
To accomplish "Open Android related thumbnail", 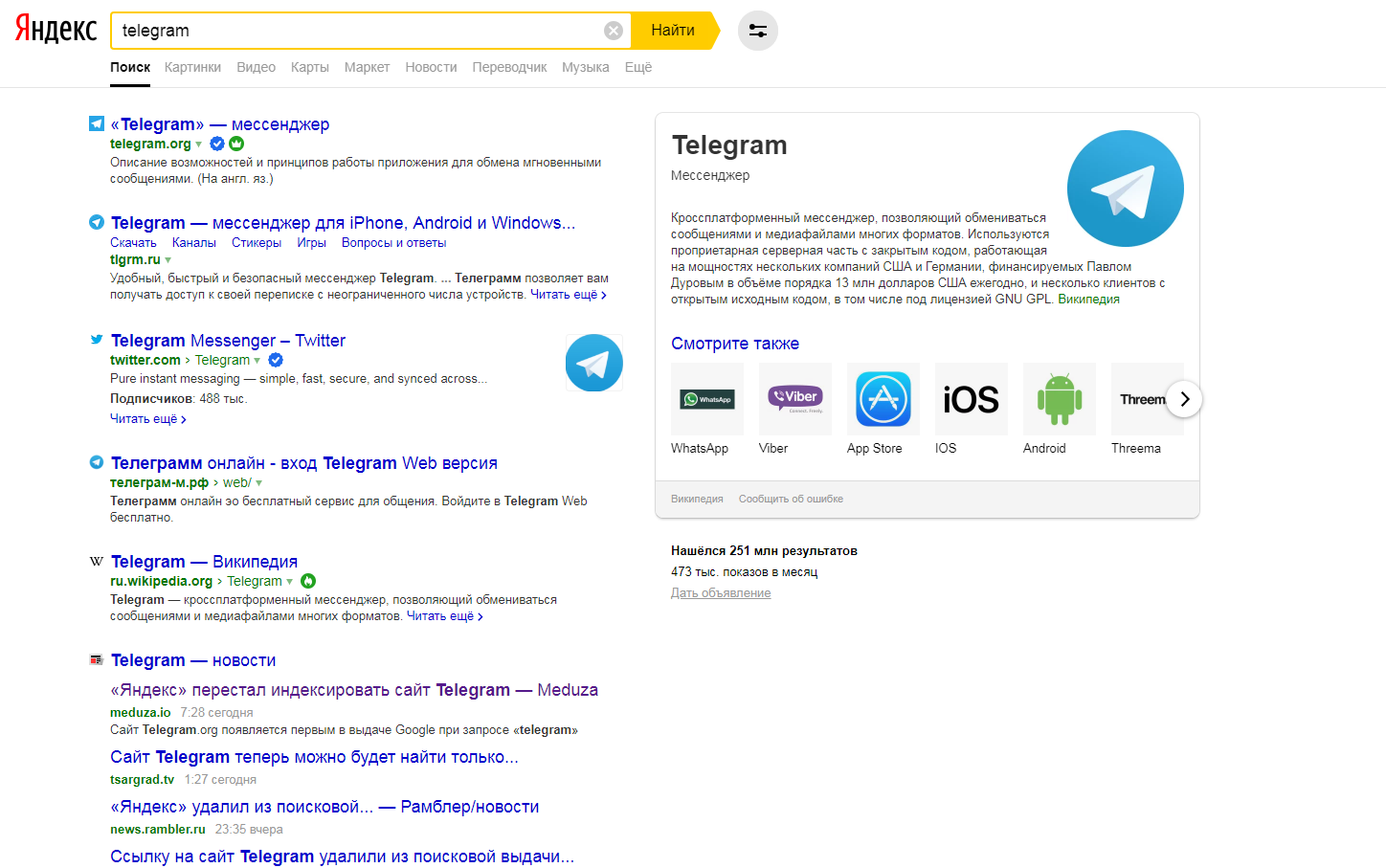I will tap(1060, 399).
